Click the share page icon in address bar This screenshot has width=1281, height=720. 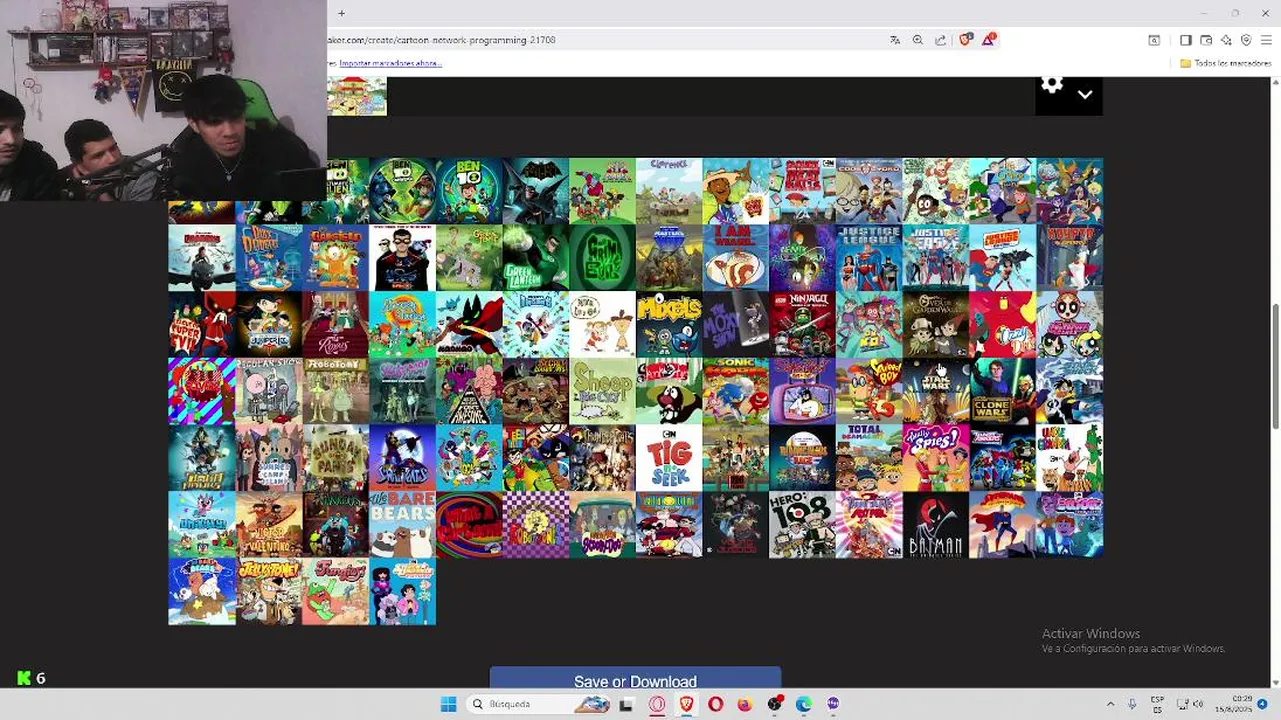[941, 40]
